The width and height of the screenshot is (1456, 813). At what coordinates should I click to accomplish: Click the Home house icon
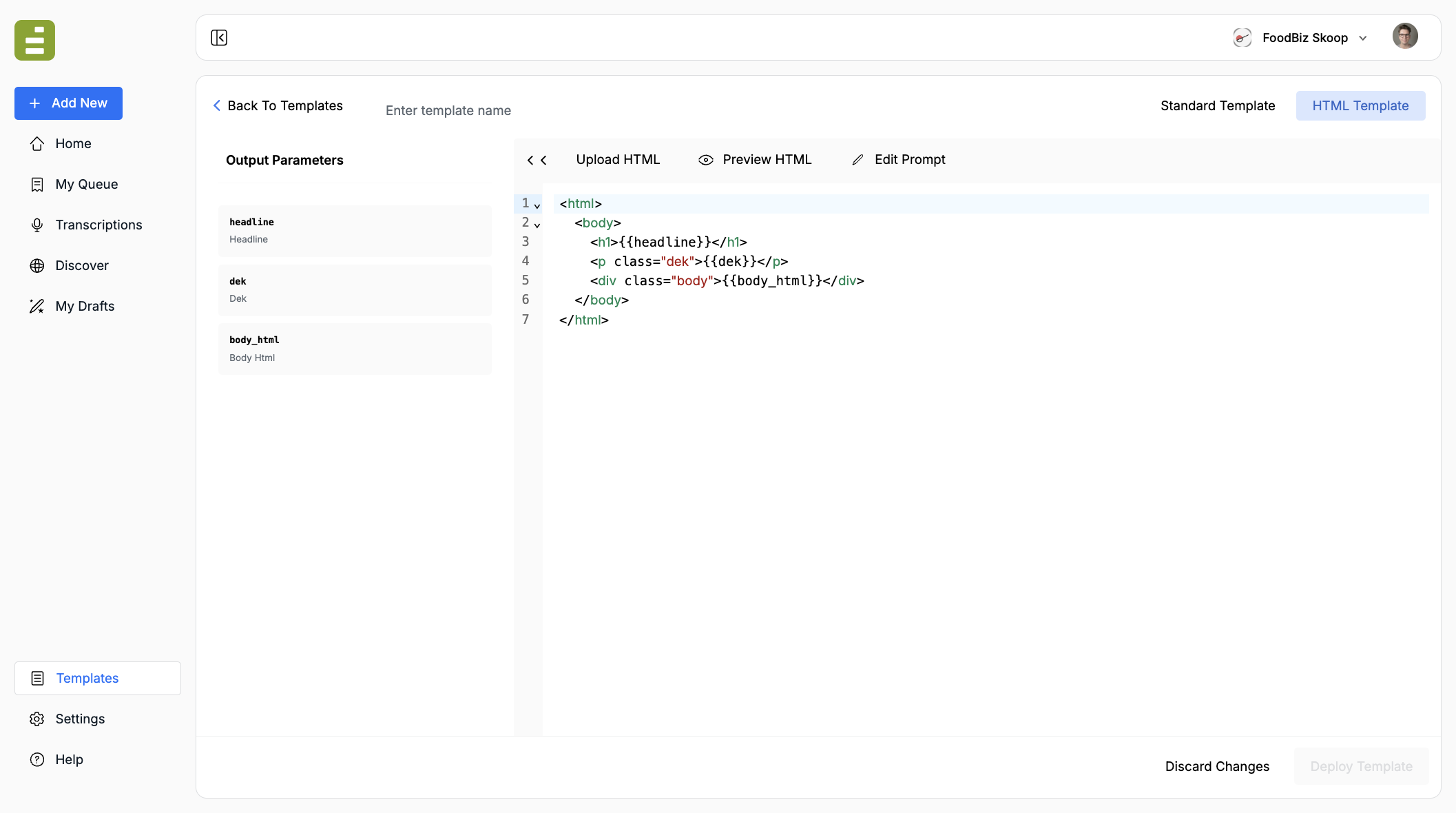[37, 144]
